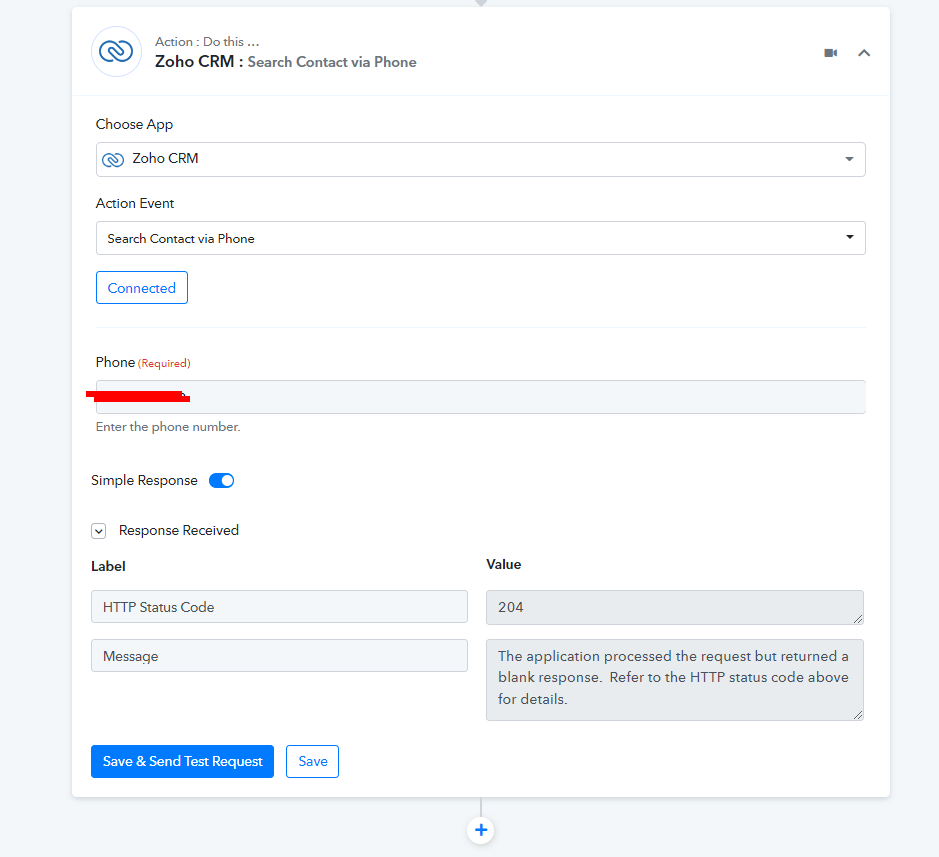939x857 pixels.
Task: Click the '(Required)' red text
Action: coord(164,363)
